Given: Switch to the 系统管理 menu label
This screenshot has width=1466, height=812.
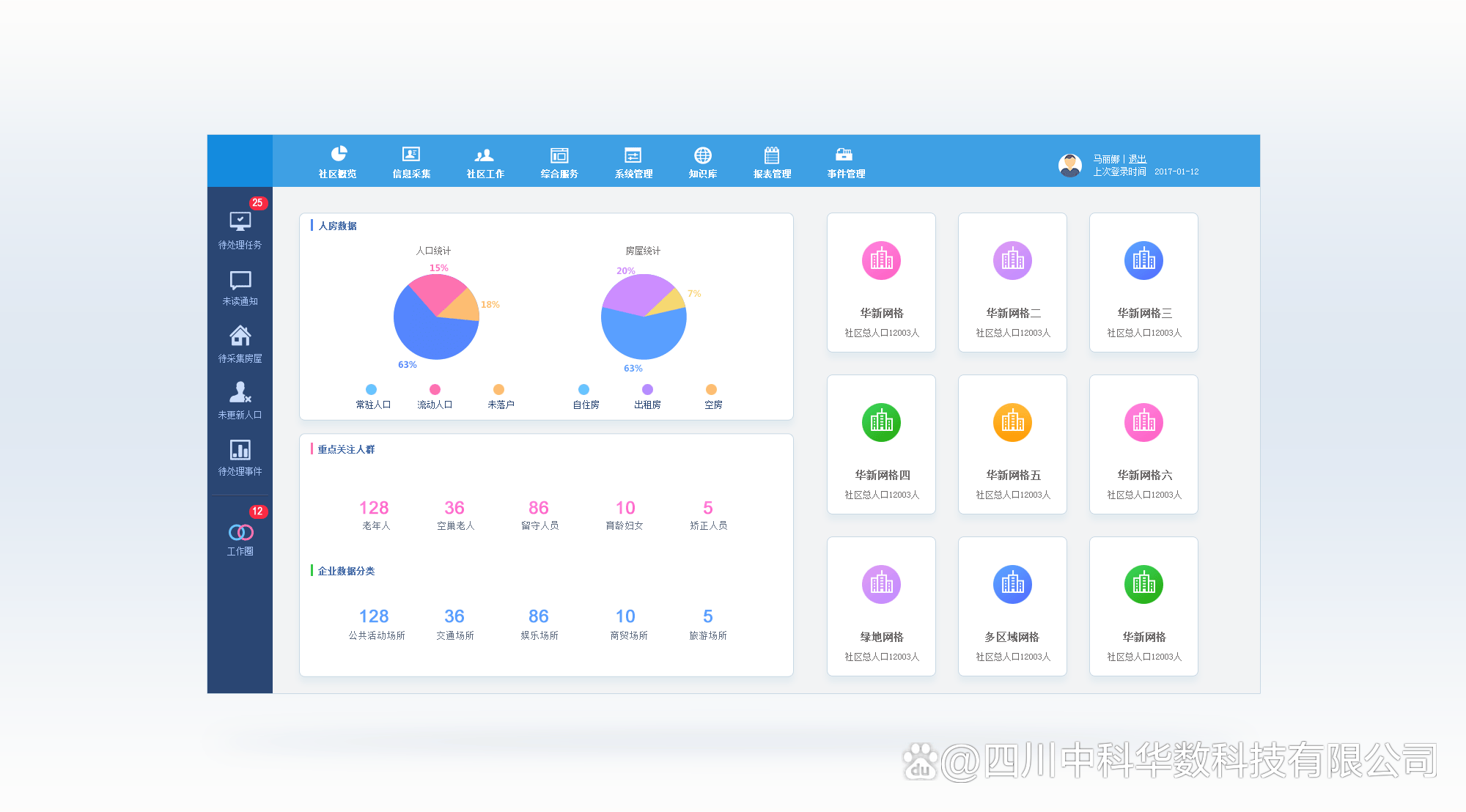Looking at the screenshot, I should pos(633,174).
